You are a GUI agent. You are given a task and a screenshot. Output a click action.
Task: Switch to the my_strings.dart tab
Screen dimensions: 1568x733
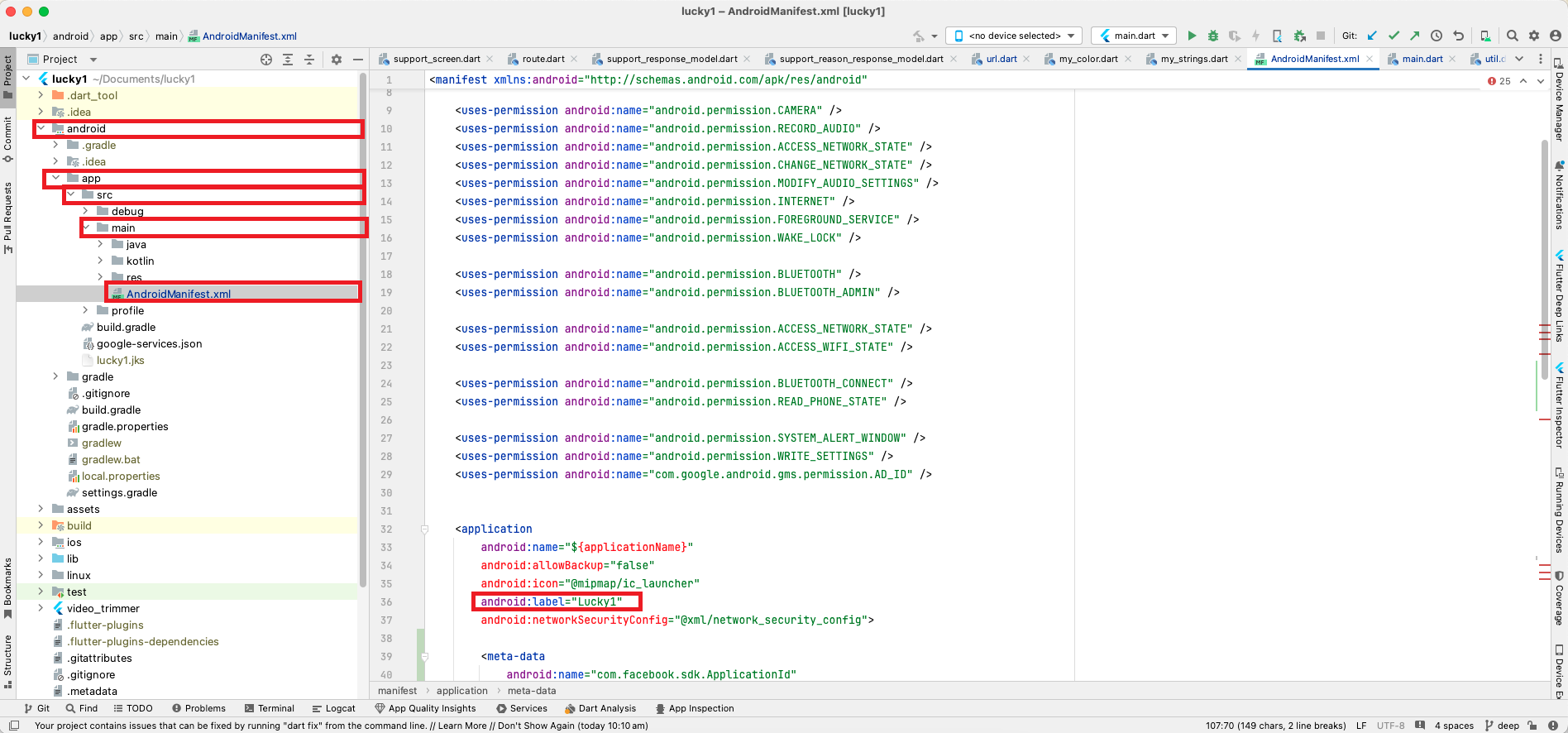click(1193, 59)
